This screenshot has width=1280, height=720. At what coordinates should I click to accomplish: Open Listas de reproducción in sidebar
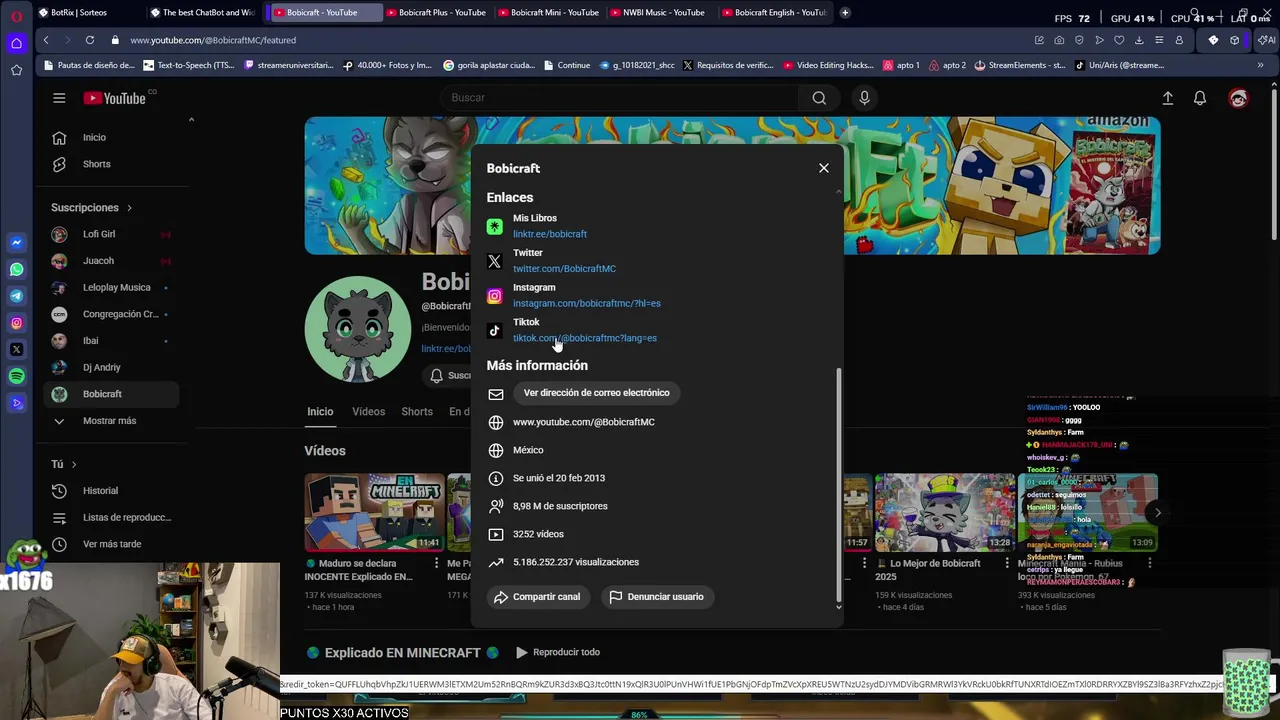(110, 517)
